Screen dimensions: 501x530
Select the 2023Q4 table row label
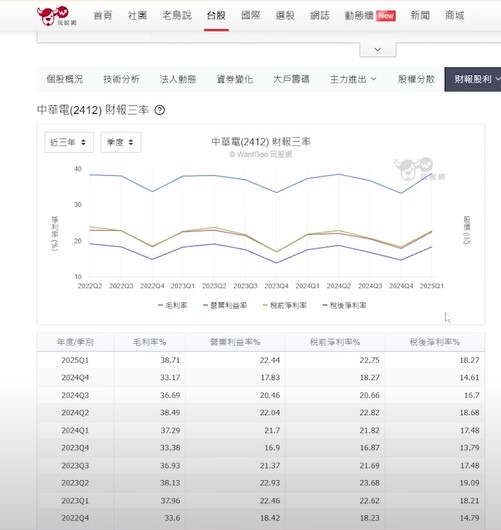pos(75,448)
